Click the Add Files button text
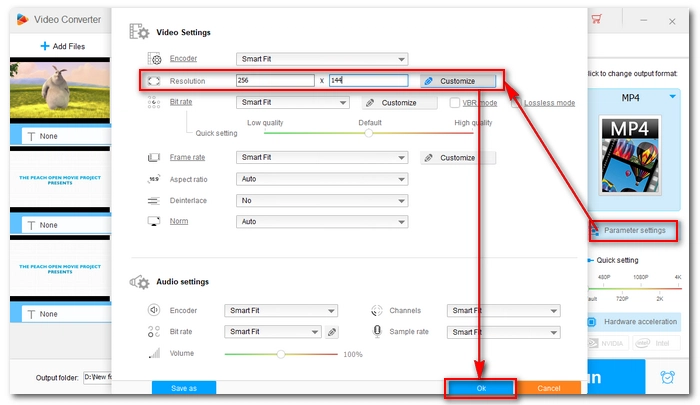 click(69, 46)
